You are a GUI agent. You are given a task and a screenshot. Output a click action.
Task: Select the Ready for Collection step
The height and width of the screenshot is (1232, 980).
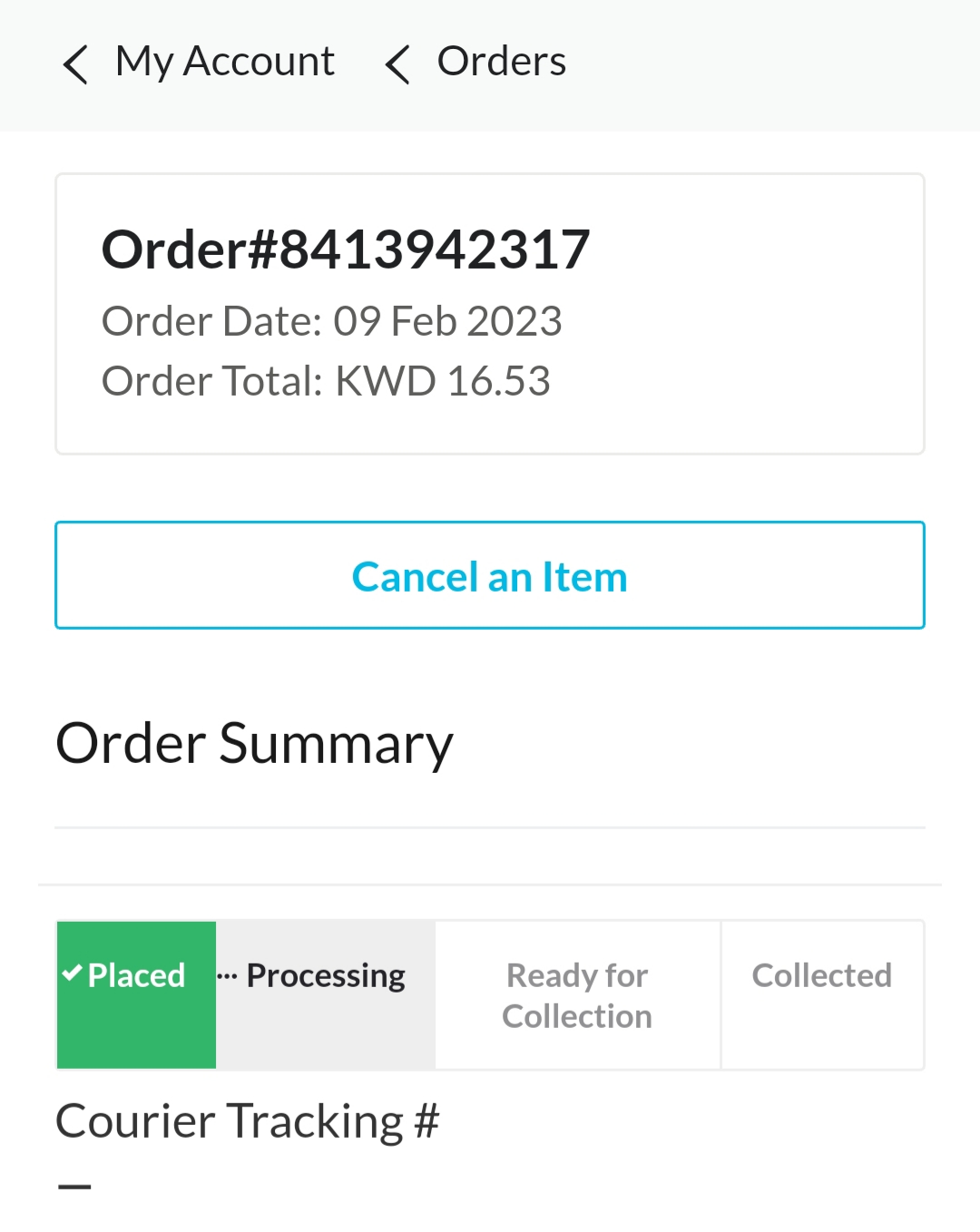577,995
